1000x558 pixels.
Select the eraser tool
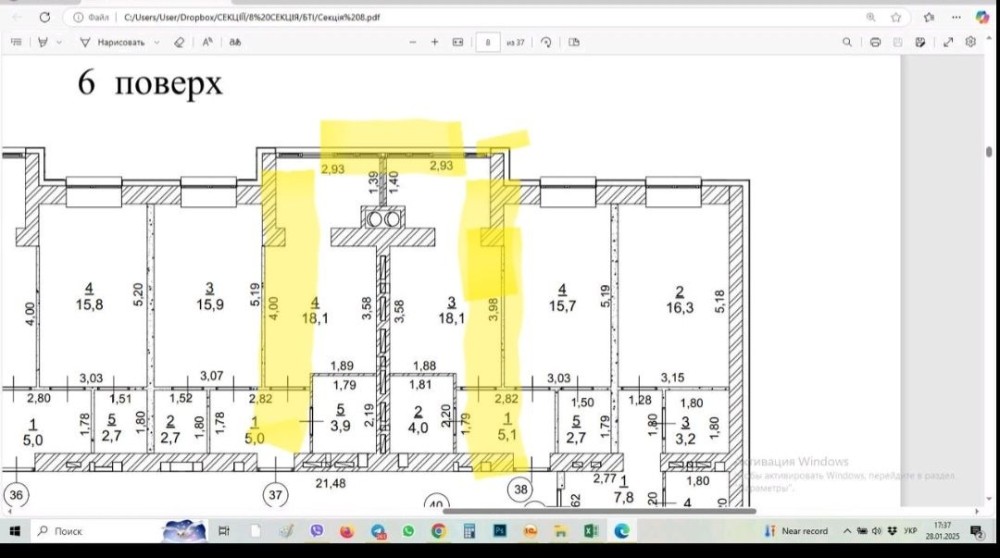click(x=179, y=42)
